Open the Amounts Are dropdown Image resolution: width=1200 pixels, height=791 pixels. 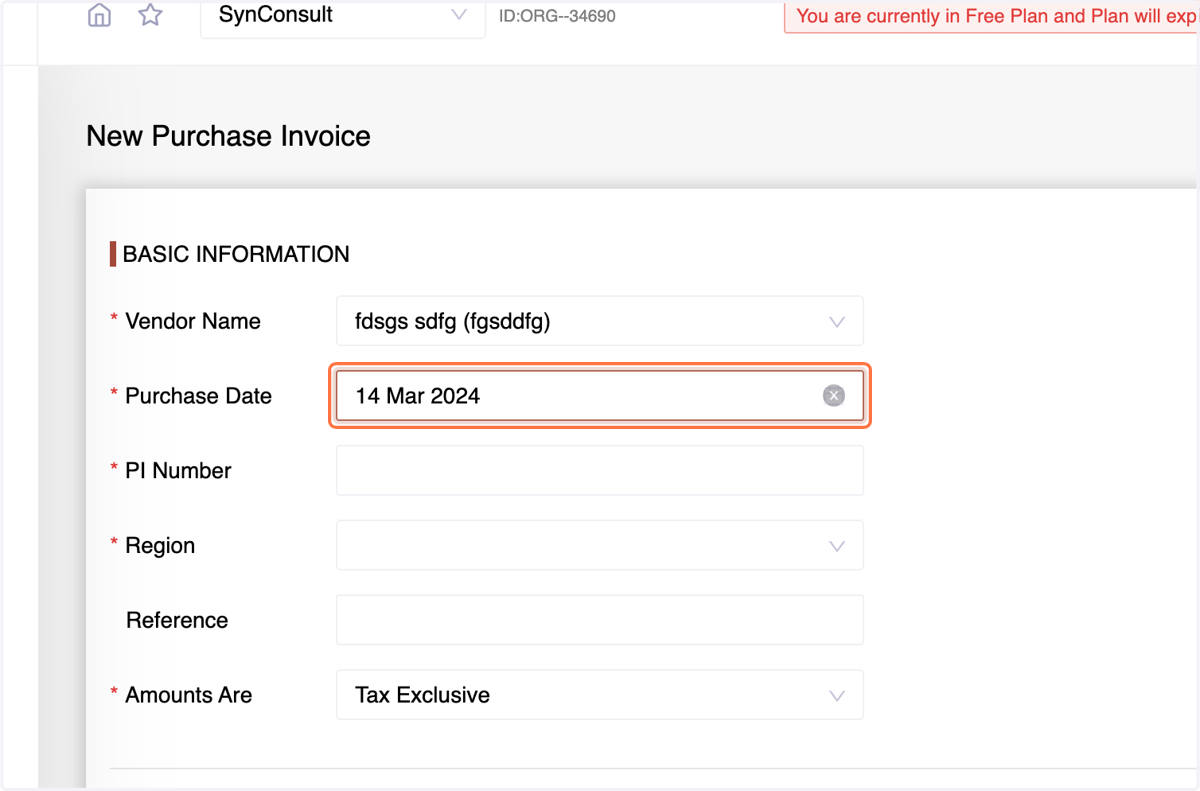[x=600, y=695]
